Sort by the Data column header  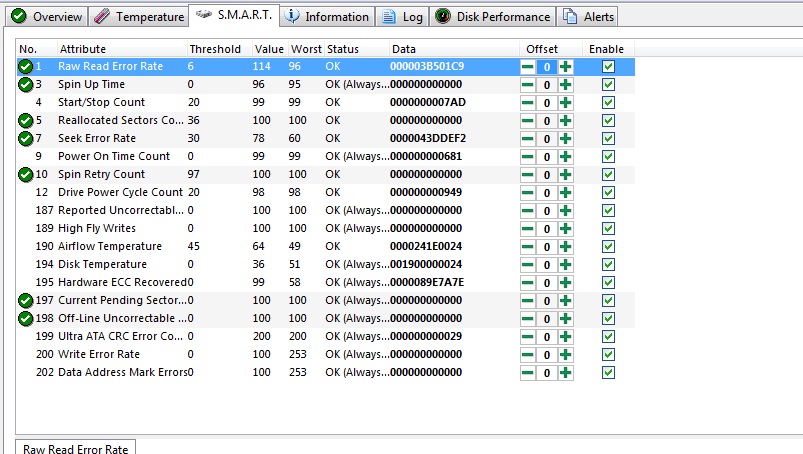click(454, 49)
